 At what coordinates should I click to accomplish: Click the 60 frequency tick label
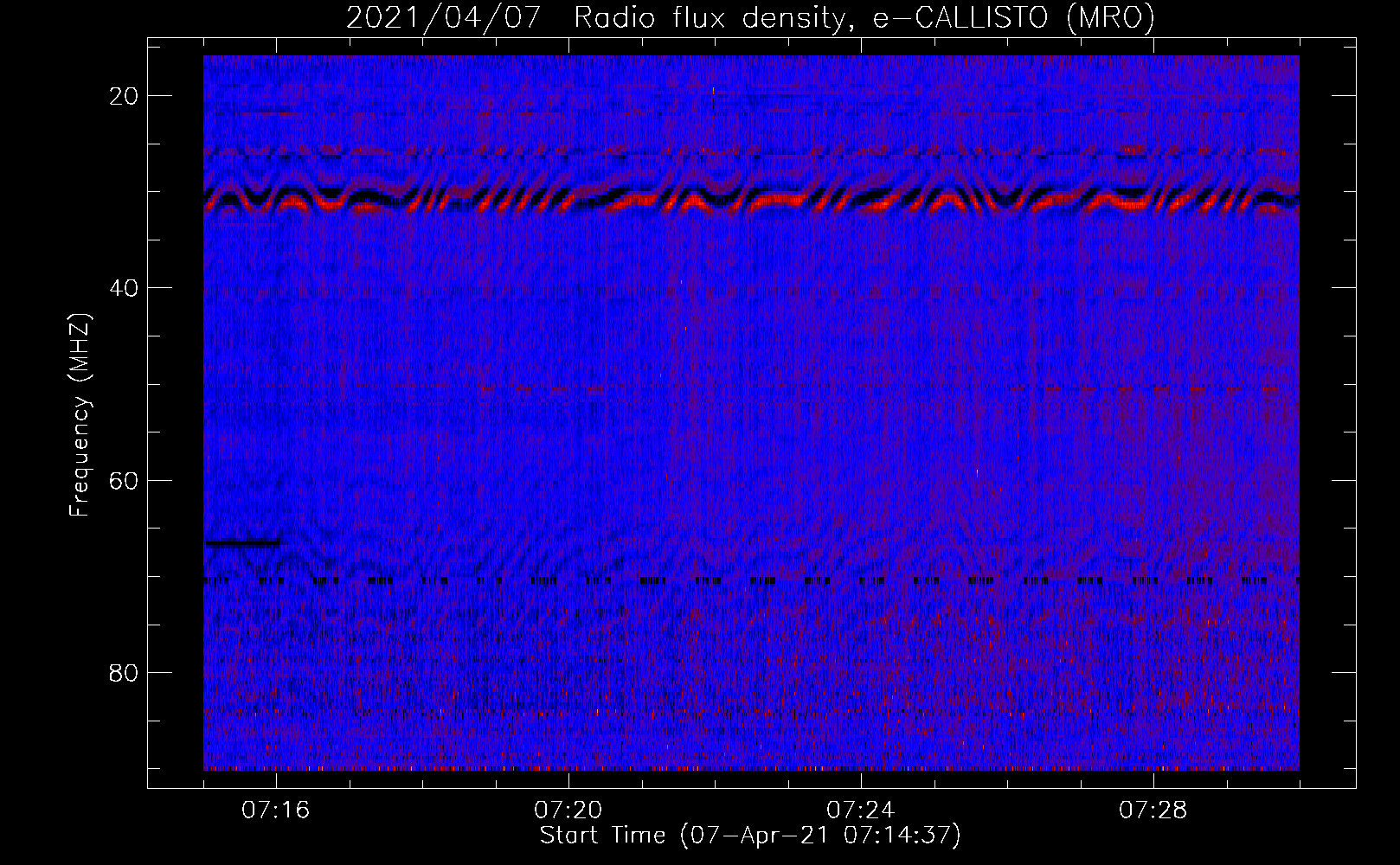125,480
